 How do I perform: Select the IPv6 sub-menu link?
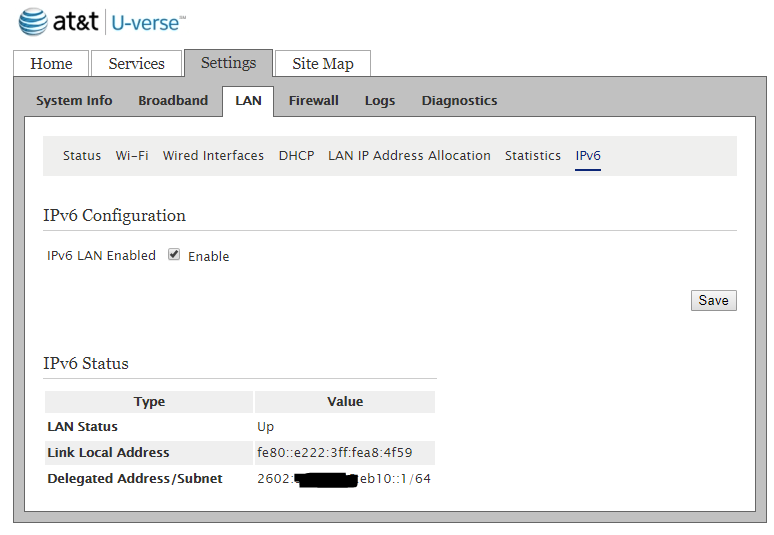pos(588,156)
